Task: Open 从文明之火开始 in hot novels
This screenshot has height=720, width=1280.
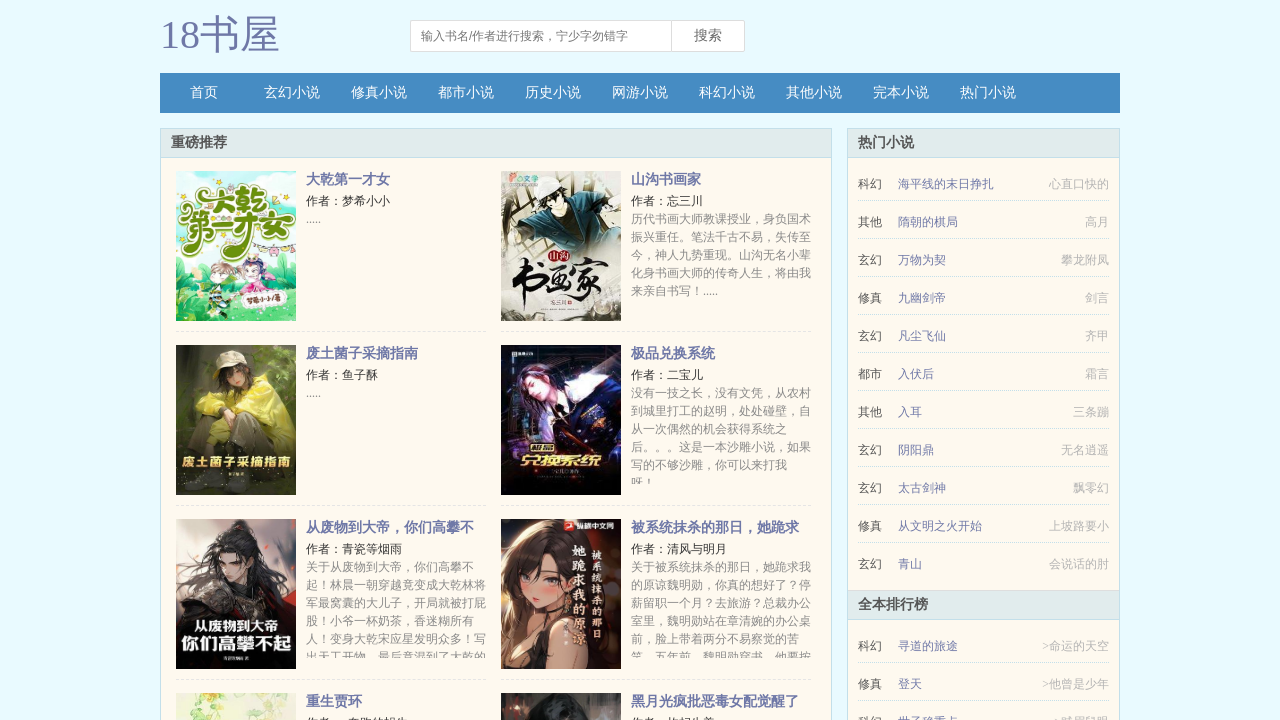Action: tap(940, 526)
